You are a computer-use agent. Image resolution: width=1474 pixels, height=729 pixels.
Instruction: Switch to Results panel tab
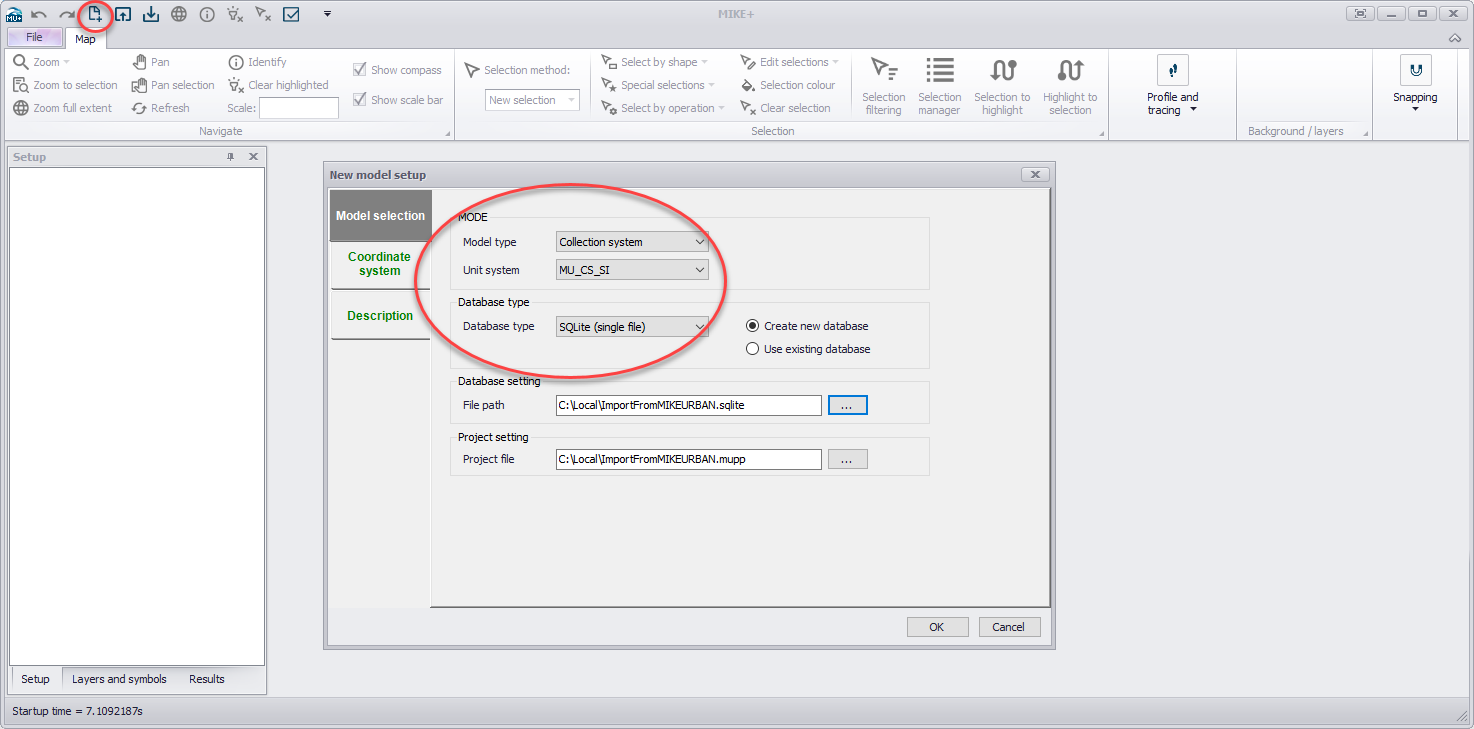coord(207,679)
